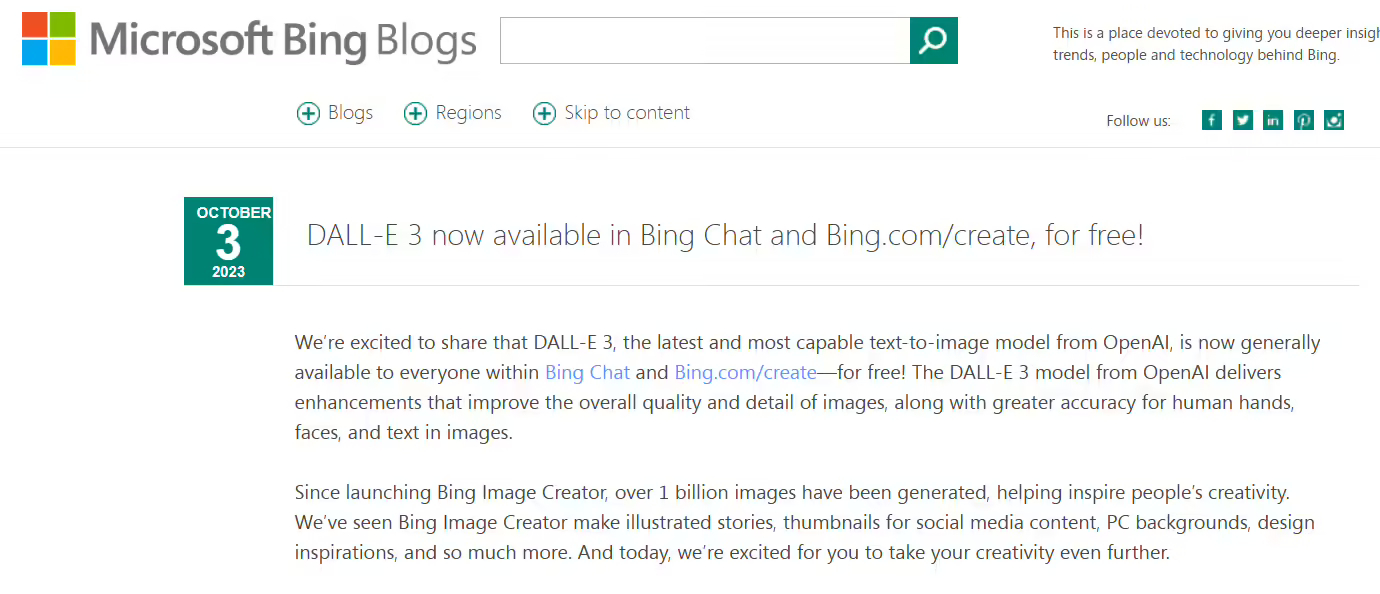Screen dimensions: 1380x594
Task: Click inside the search input field
Action: pos(700,40)
